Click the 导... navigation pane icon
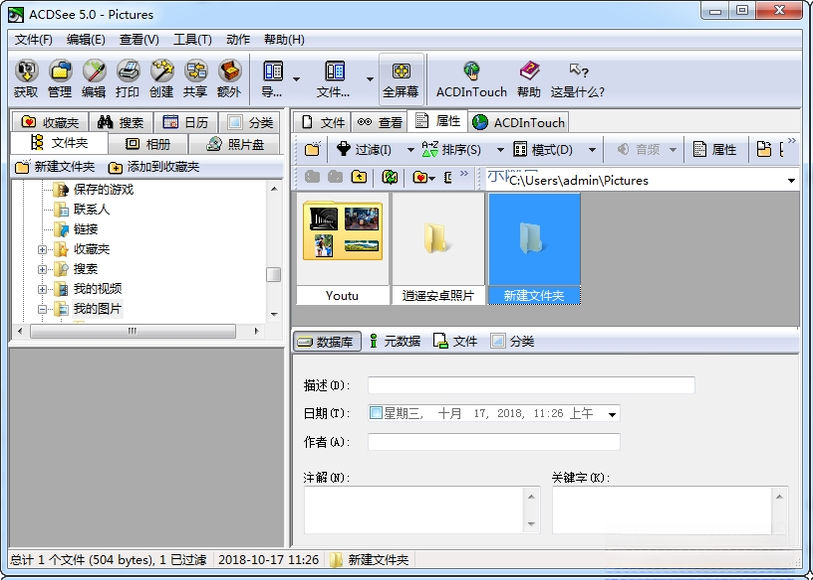813x580 pixels. [272, 79]
